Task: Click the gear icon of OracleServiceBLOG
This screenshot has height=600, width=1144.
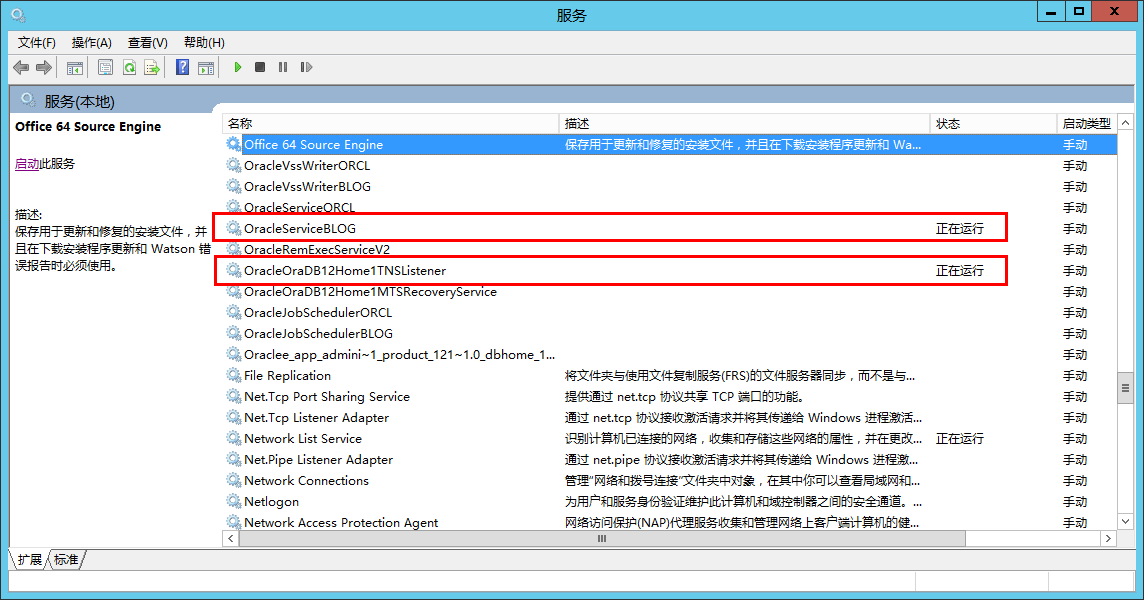Action: click(x=233, y=228)
